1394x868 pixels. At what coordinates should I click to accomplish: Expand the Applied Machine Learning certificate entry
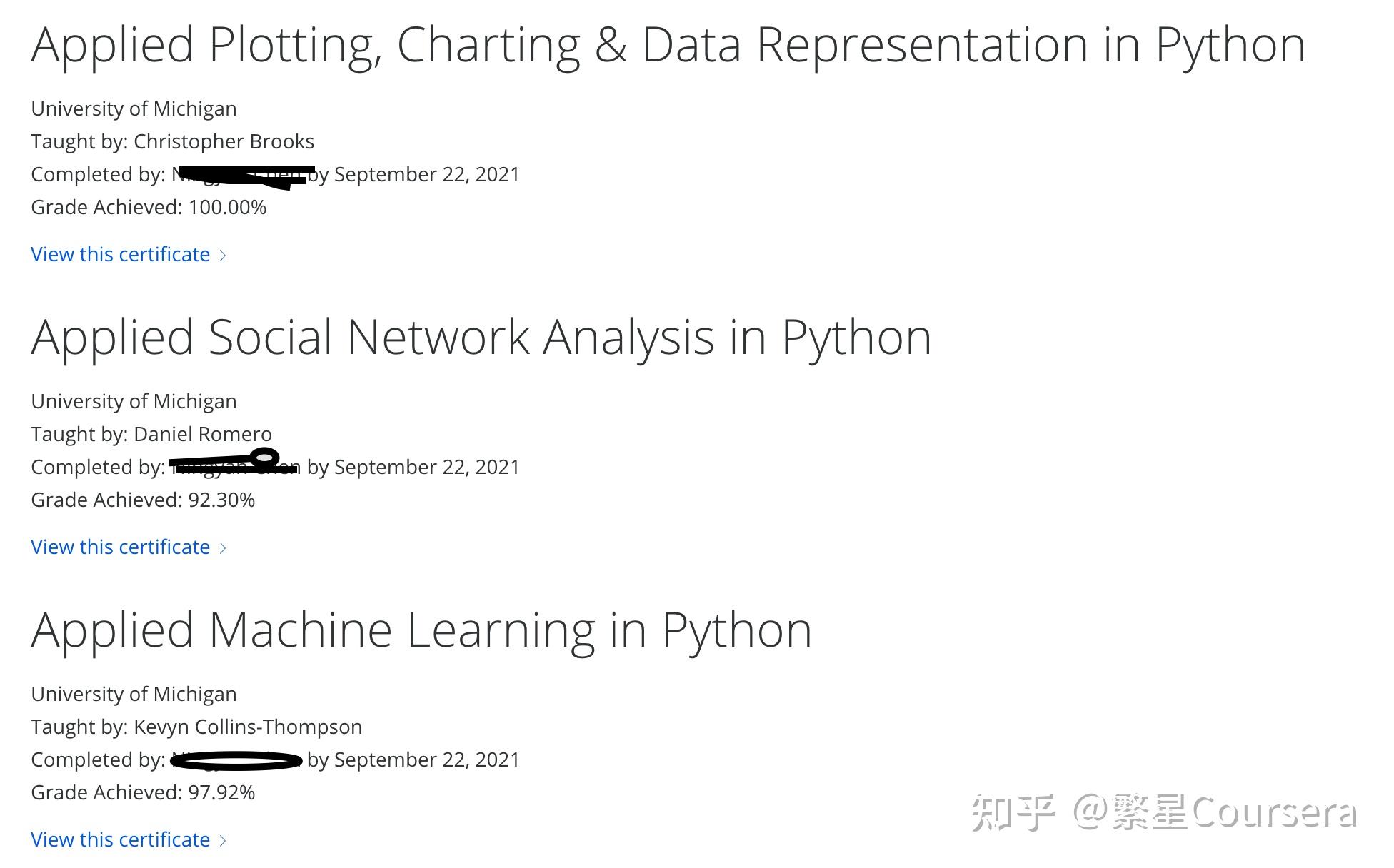120,839
